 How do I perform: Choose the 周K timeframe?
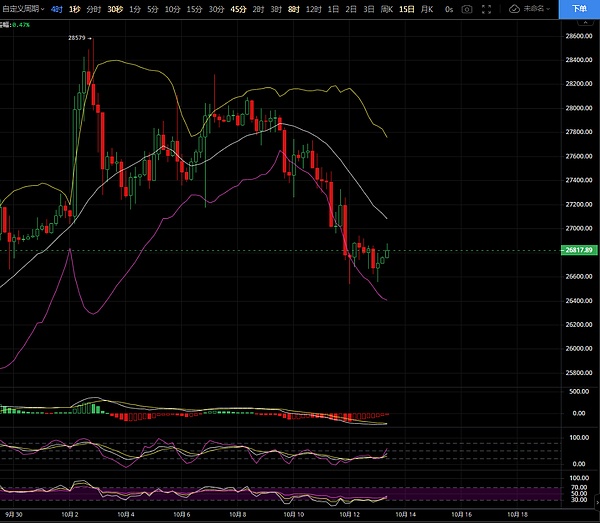tap(386, 8)
